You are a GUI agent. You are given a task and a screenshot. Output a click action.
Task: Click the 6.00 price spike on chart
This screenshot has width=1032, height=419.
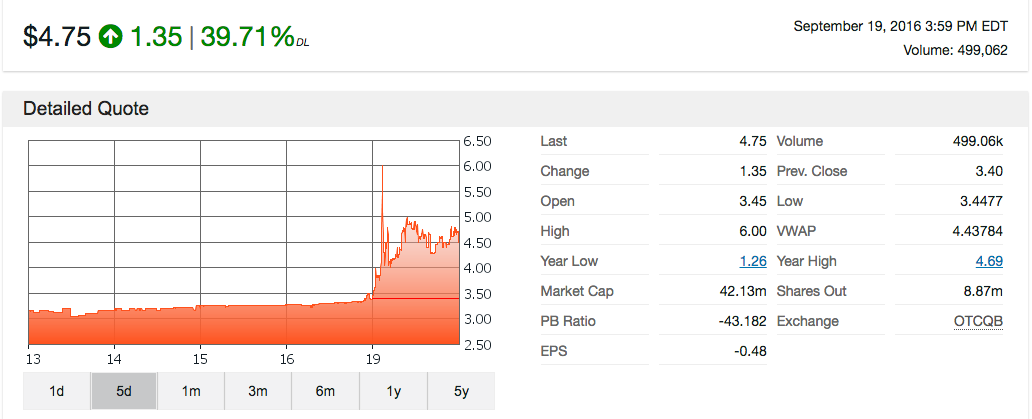pos(383,168)
